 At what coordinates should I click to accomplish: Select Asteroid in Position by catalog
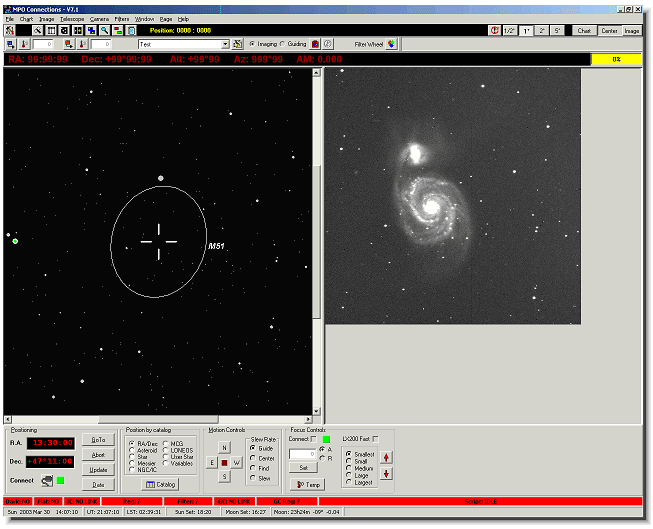click(132, 450)
